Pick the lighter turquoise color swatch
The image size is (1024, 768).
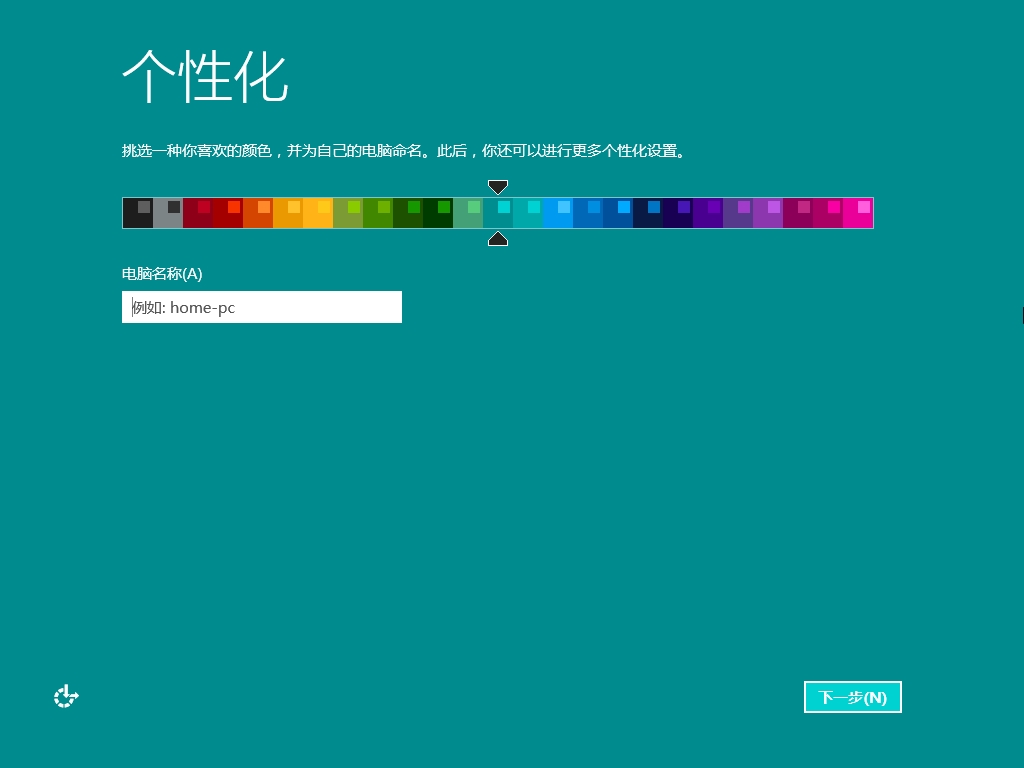coord(528,213)
